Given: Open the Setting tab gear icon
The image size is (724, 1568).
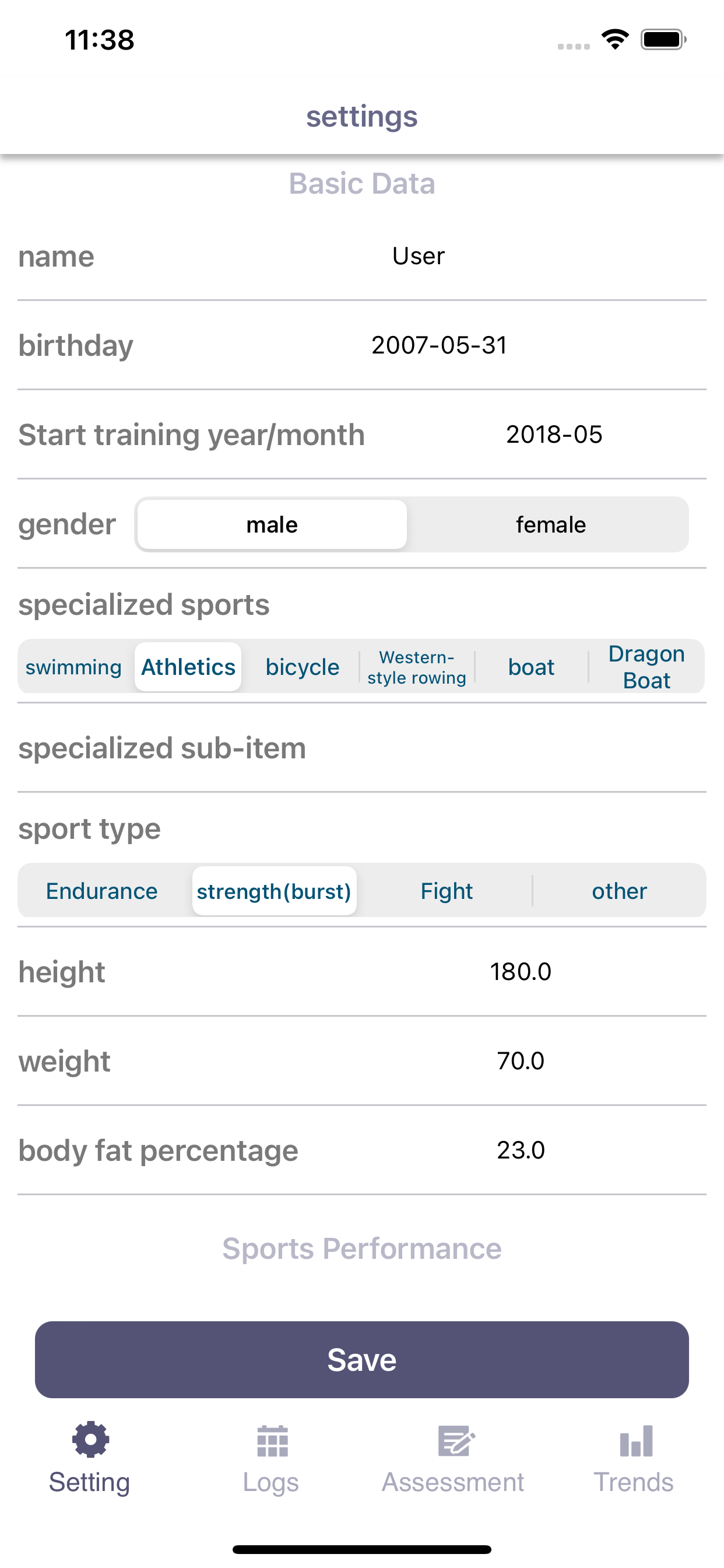Looking at the screenshot, I should 90,1439.
